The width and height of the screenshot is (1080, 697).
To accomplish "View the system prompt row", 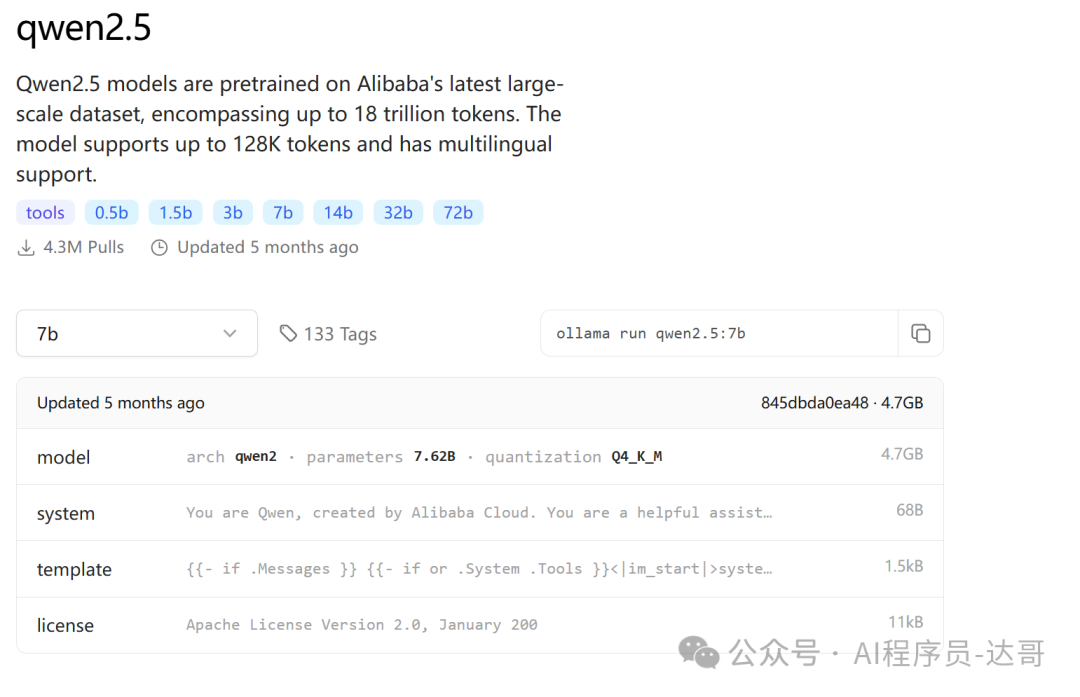I will [x=480, y=513].
